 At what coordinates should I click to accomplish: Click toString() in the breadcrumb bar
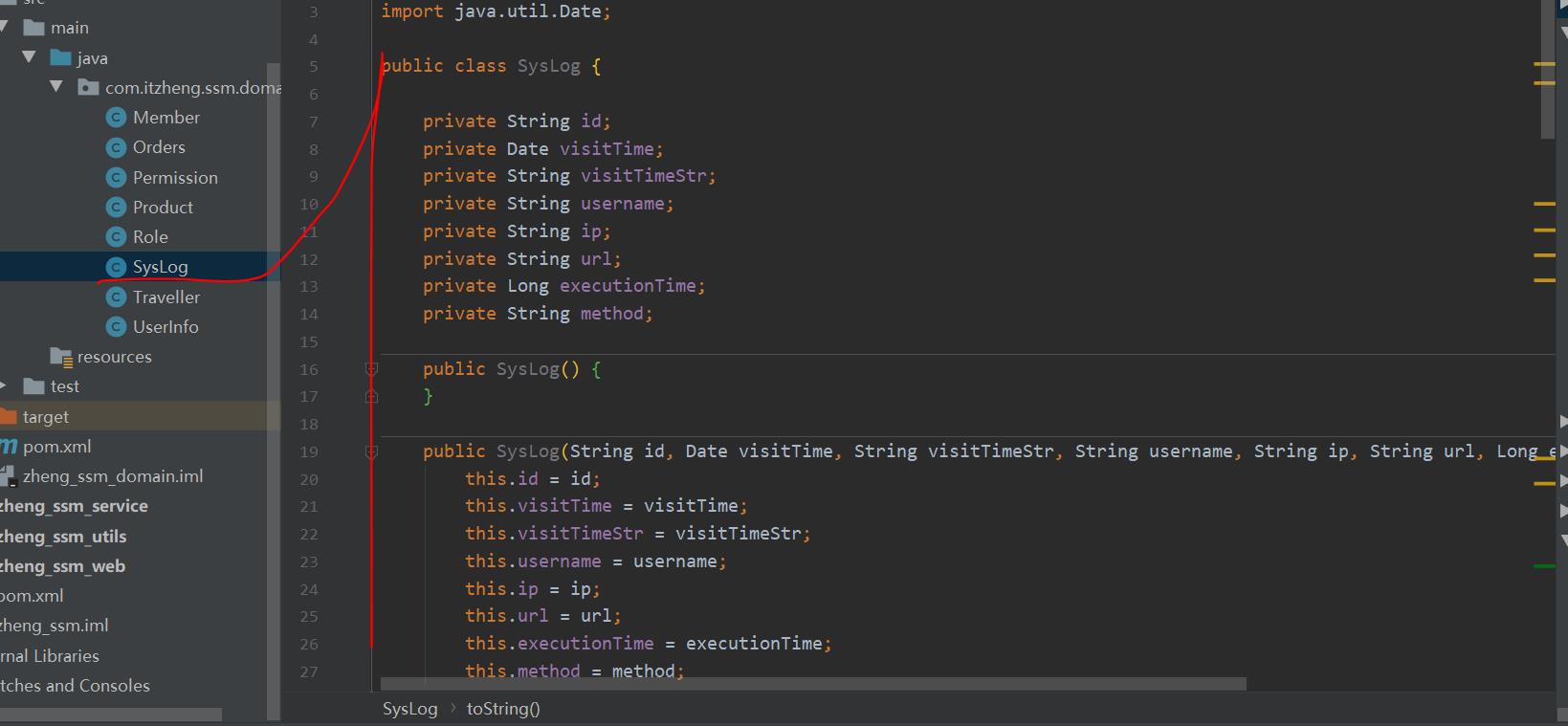[x=503, y=709]
